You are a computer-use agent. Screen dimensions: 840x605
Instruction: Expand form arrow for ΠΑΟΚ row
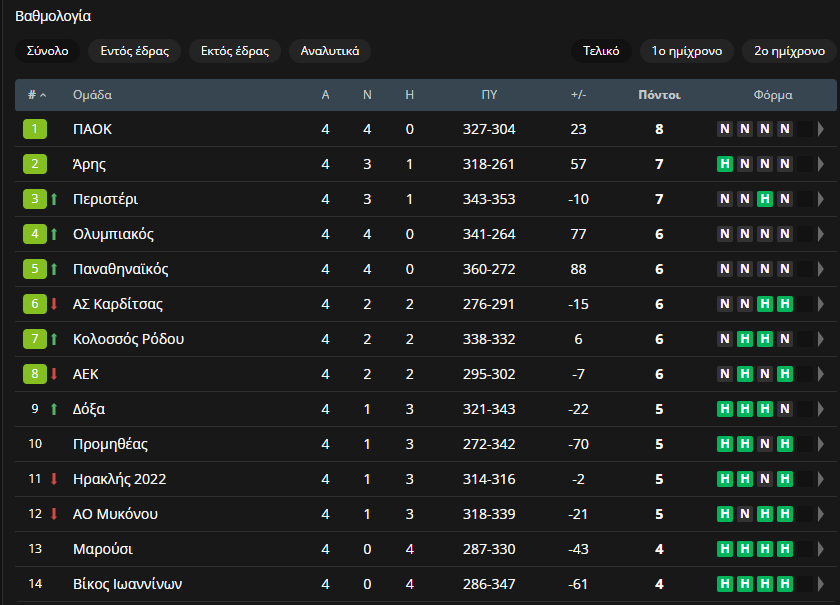[821, 129]
